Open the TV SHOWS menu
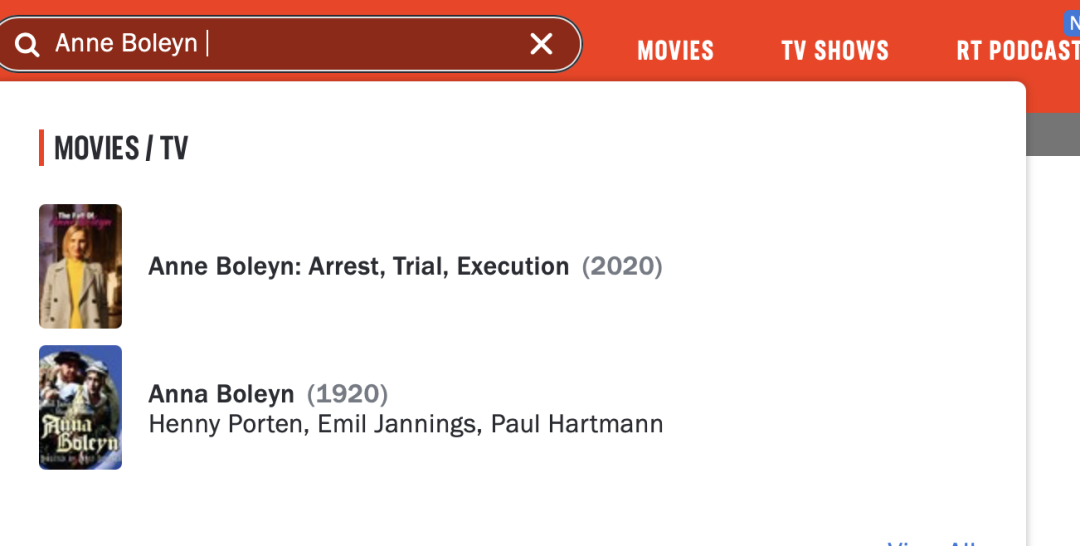1080x546 pixels. [835, 50]
